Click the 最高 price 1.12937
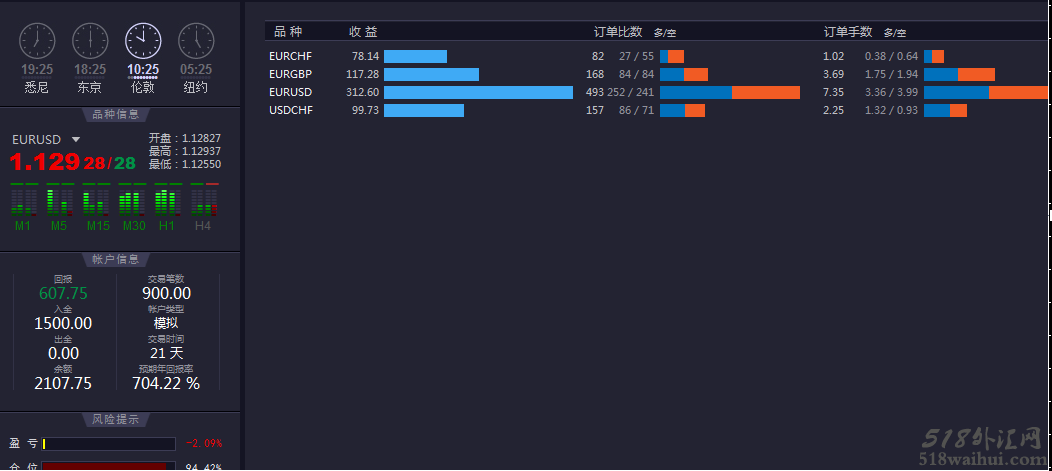 pos(201,151)
